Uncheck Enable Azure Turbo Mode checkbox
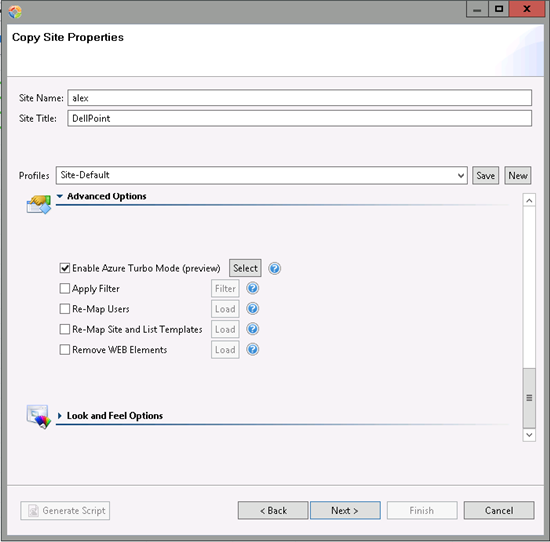The width and height of the screenshot is (550, 542). (65, 268)
